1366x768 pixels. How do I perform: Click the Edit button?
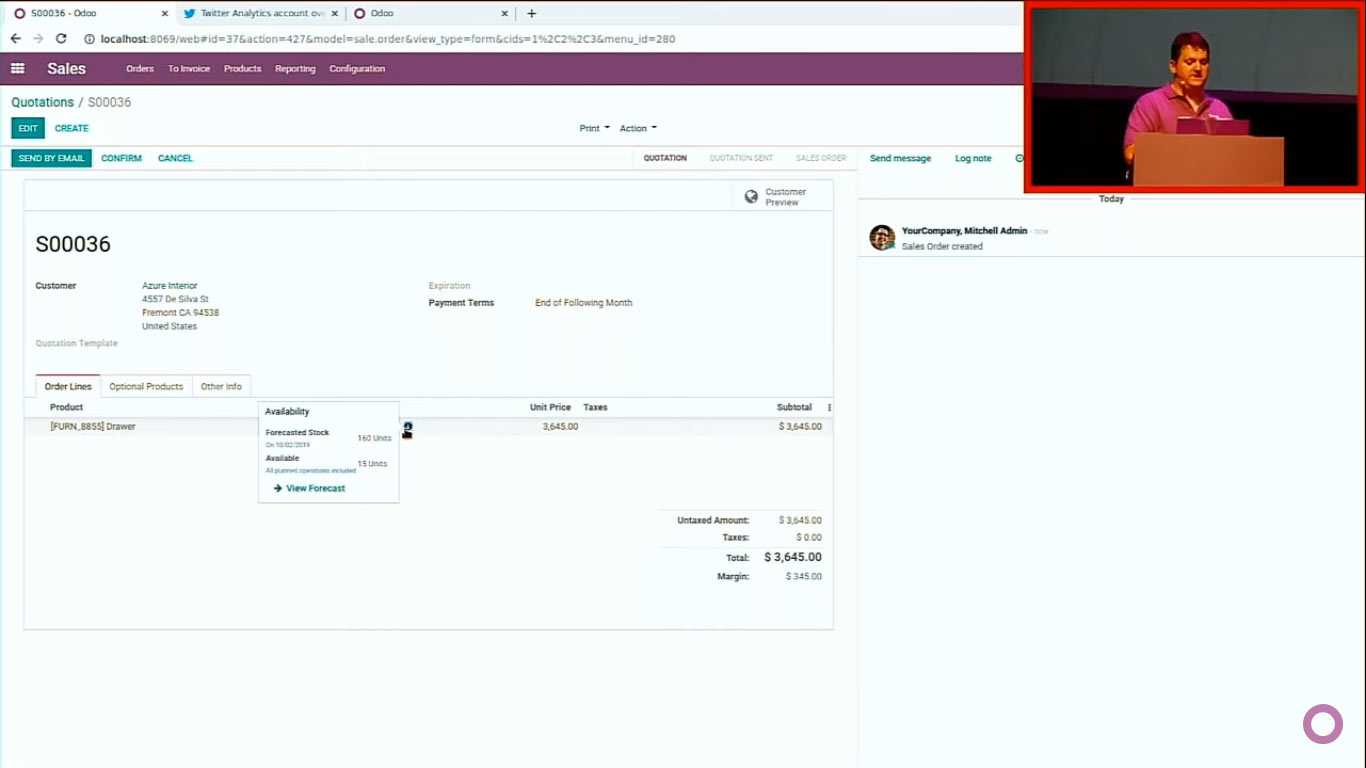pos(28,128)
